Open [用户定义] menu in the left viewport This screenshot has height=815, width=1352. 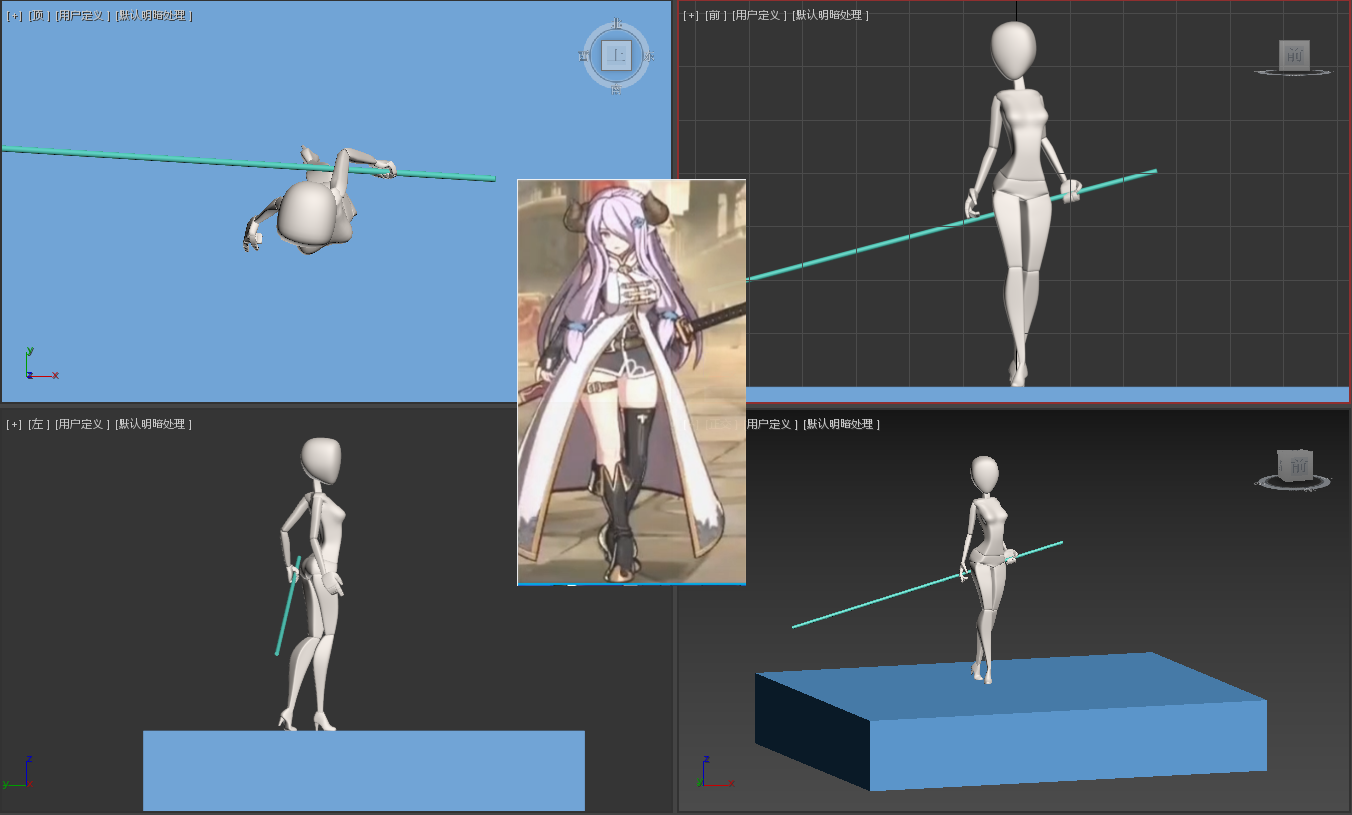pos(82,424)
